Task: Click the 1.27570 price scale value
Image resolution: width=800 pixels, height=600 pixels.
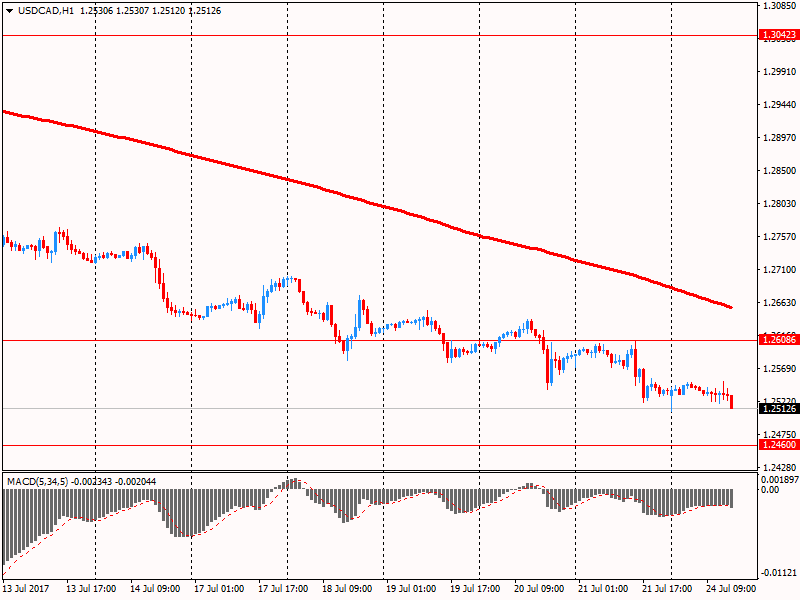Action: tap(779, 237)
